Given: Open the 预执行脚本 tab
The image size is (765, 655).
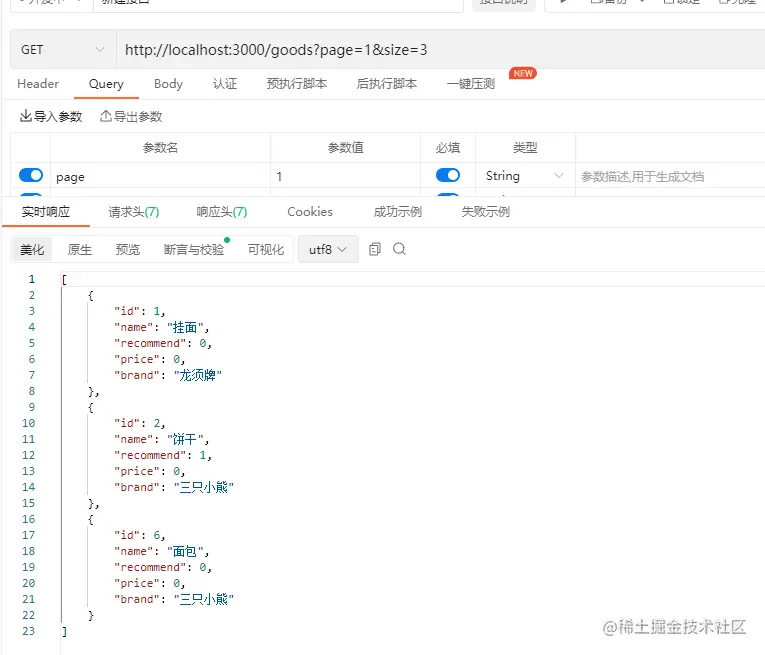Looking at the screenshot, I should 297,84.
